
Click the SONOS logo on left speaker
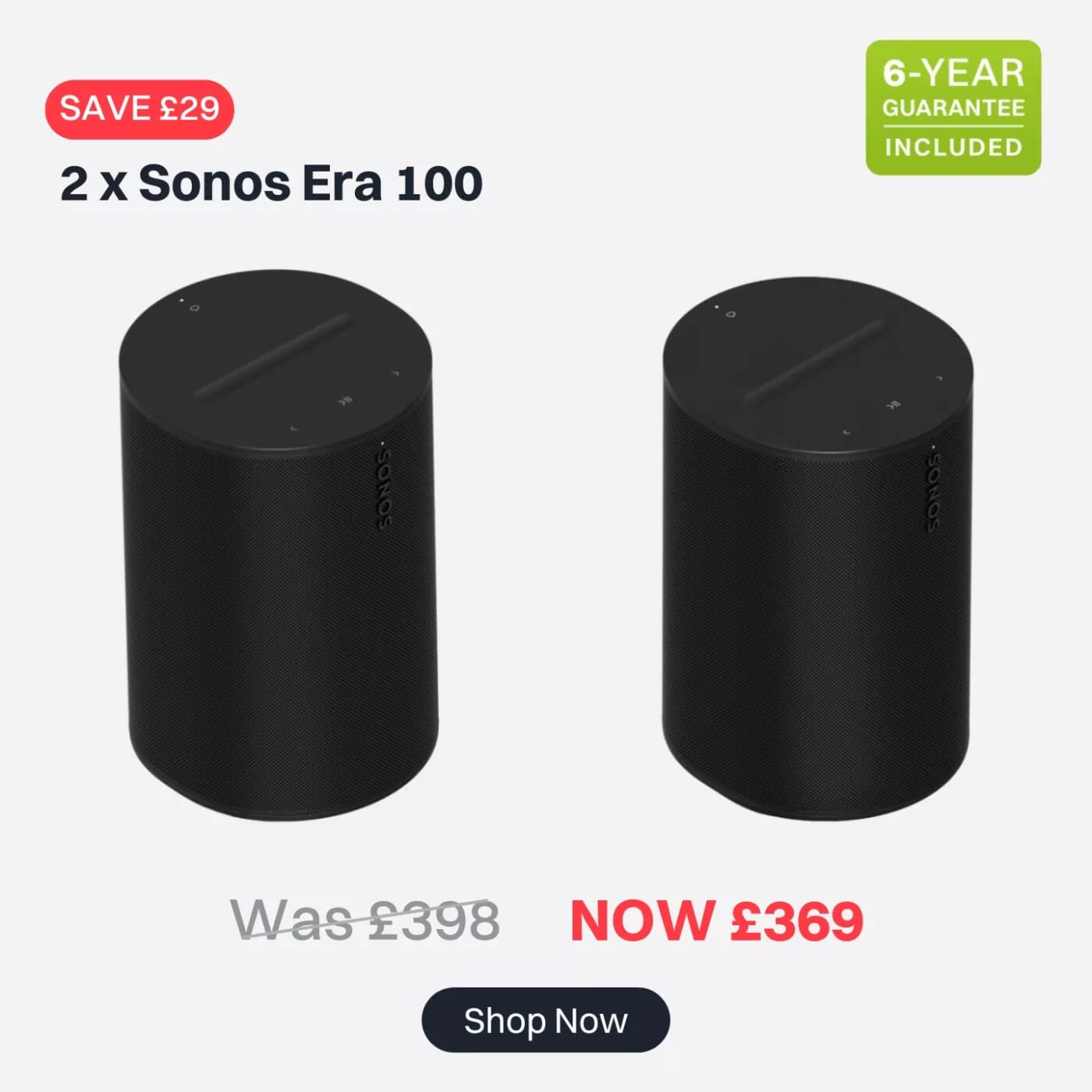coord(385,491)
